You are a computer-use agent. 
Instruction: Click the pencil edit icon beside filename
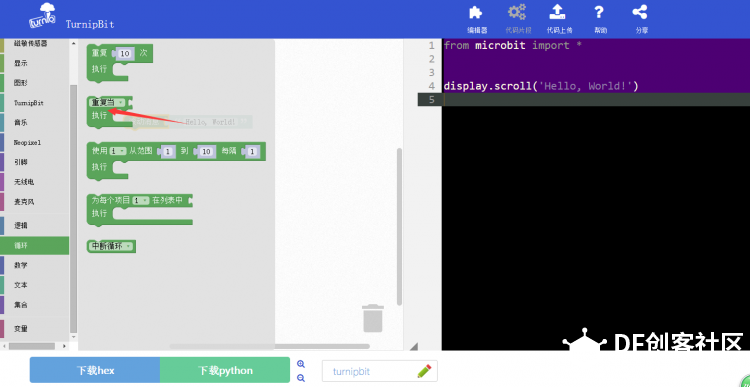[x=424, y=371]
